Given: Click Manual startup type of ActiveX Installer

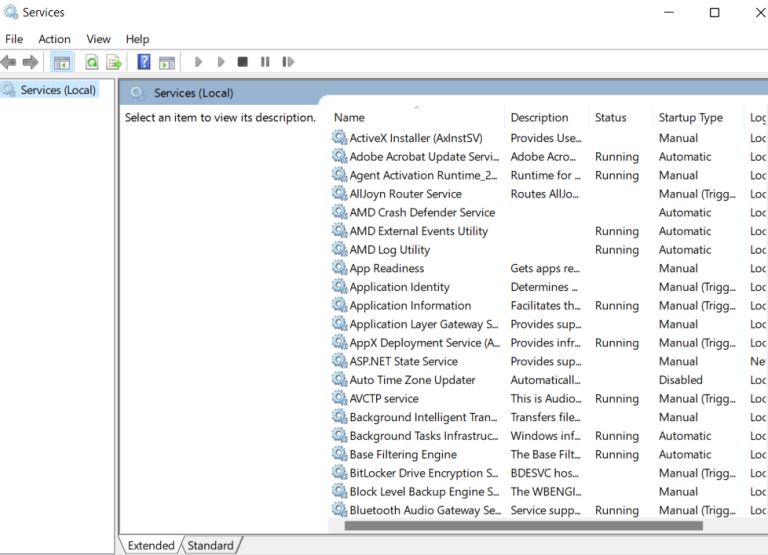Looking at the screenshot, I should 678,138.
